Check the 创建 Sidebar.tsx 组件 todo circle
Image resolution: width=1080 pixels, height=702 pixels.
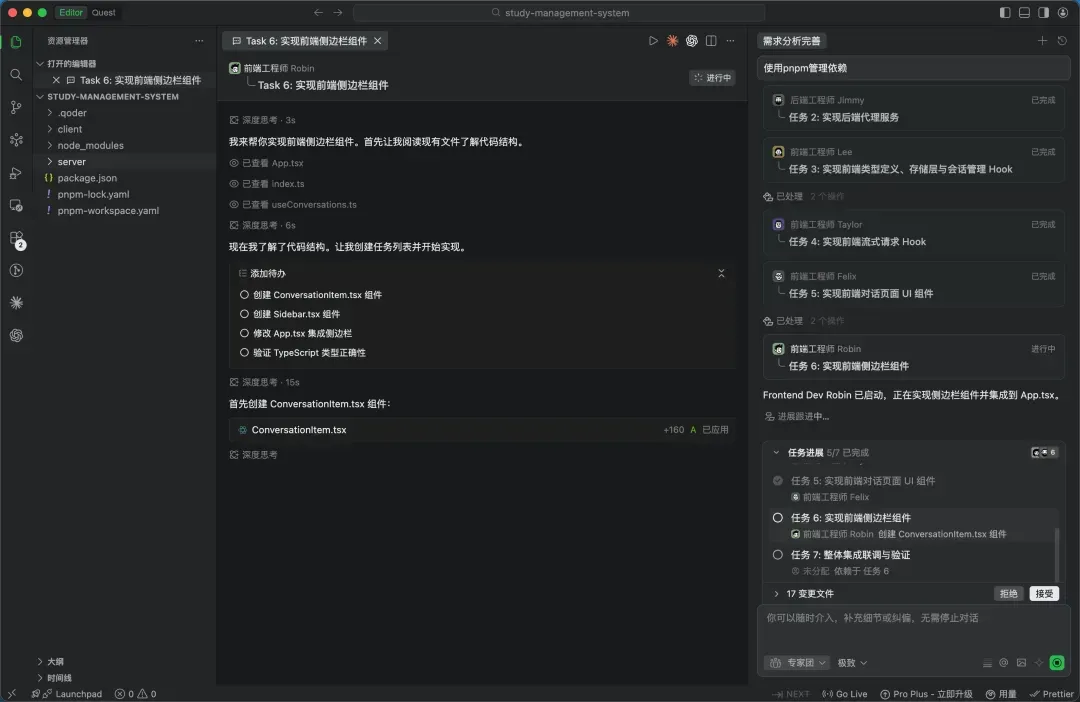click(x=244, y=314)
